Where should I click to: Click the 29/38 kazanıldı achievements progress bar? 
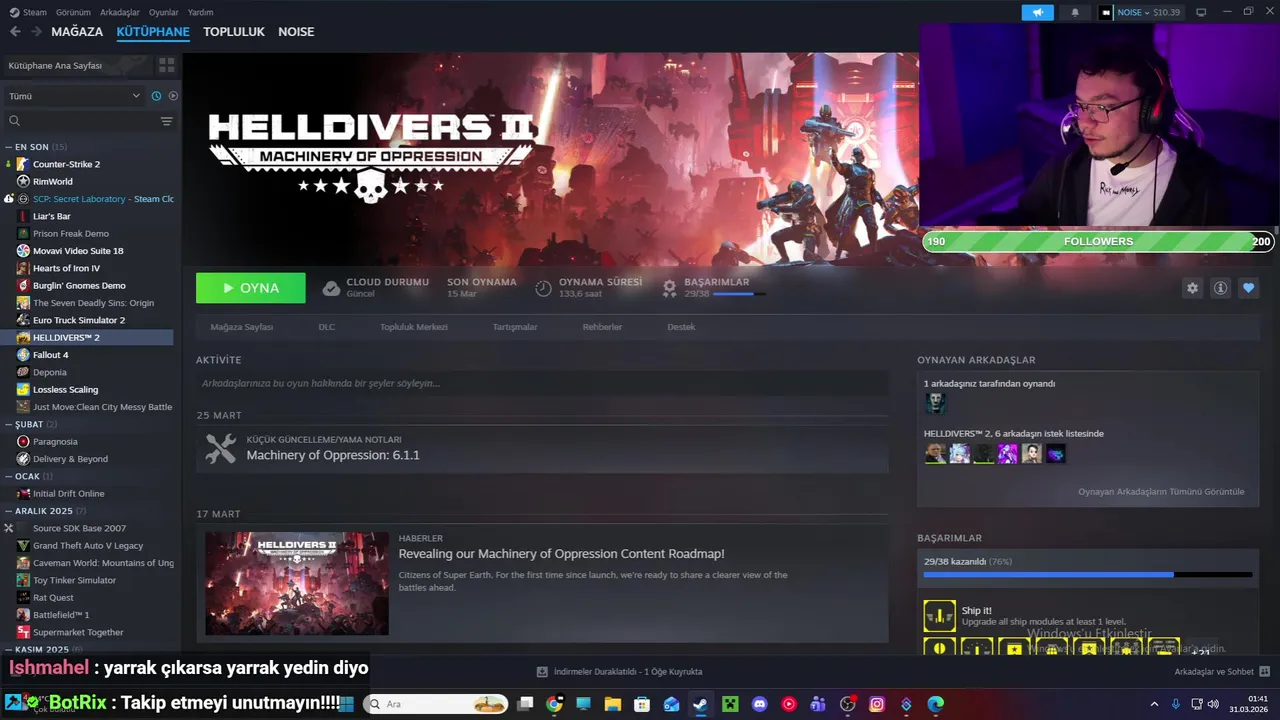pos(1088,575)
